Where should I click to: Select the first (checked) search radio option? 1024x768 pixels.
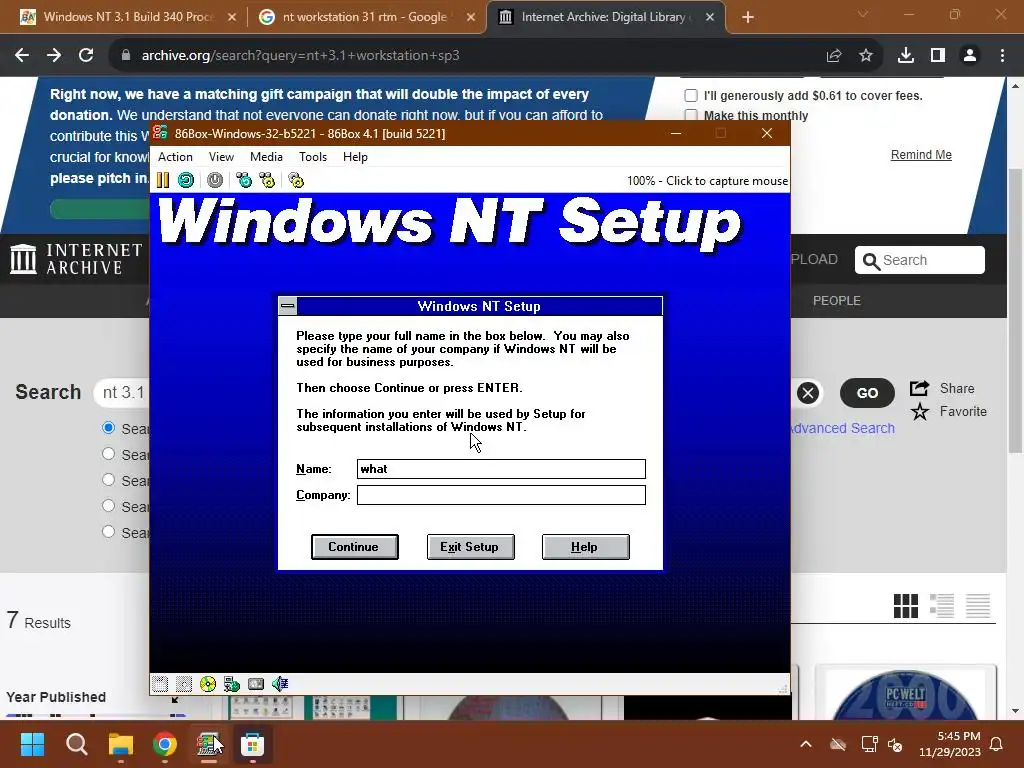pos(108,428)
